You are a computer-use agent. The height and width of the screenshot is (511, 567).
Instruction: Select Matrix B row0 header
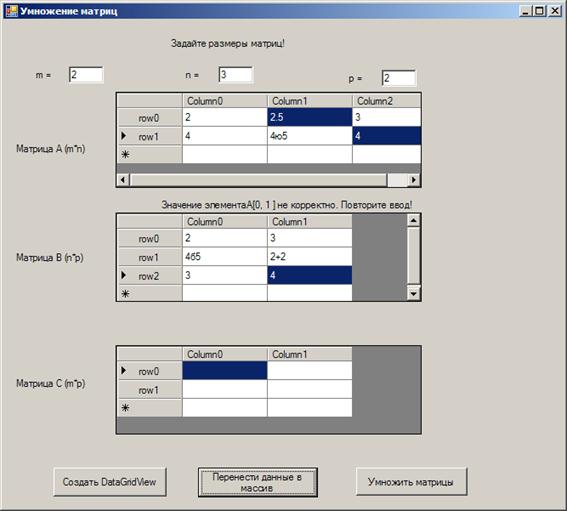(150, 238)
